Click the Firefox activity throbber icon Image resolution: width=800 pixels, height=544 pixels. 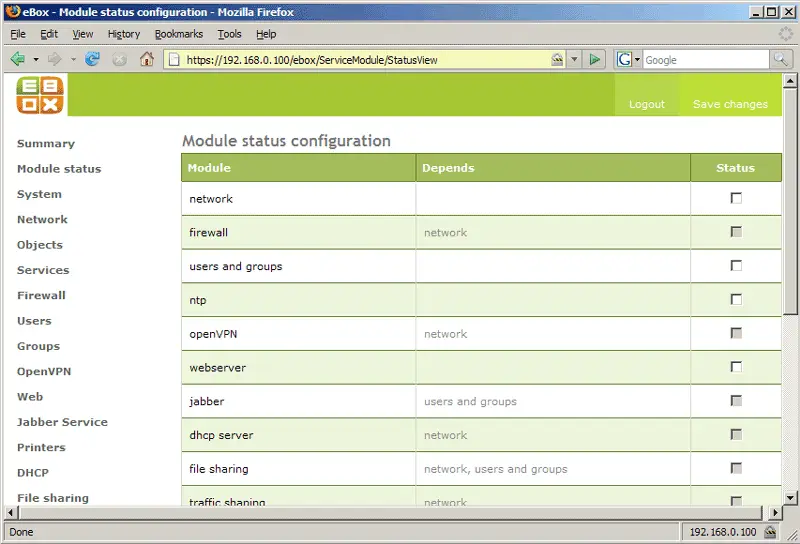(786, 34)
